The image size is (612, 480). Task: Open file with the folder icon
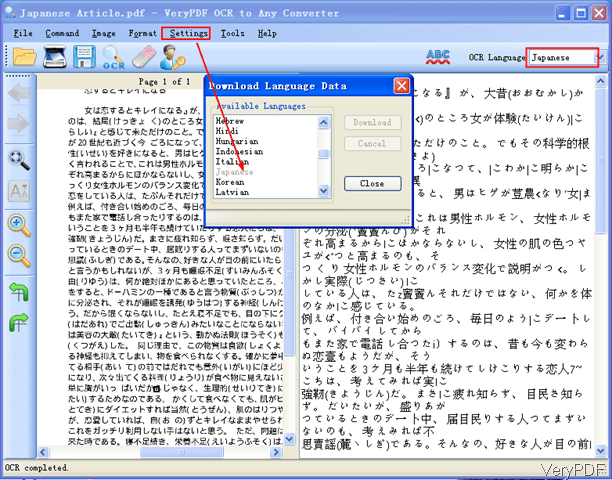tap(25, 57)
